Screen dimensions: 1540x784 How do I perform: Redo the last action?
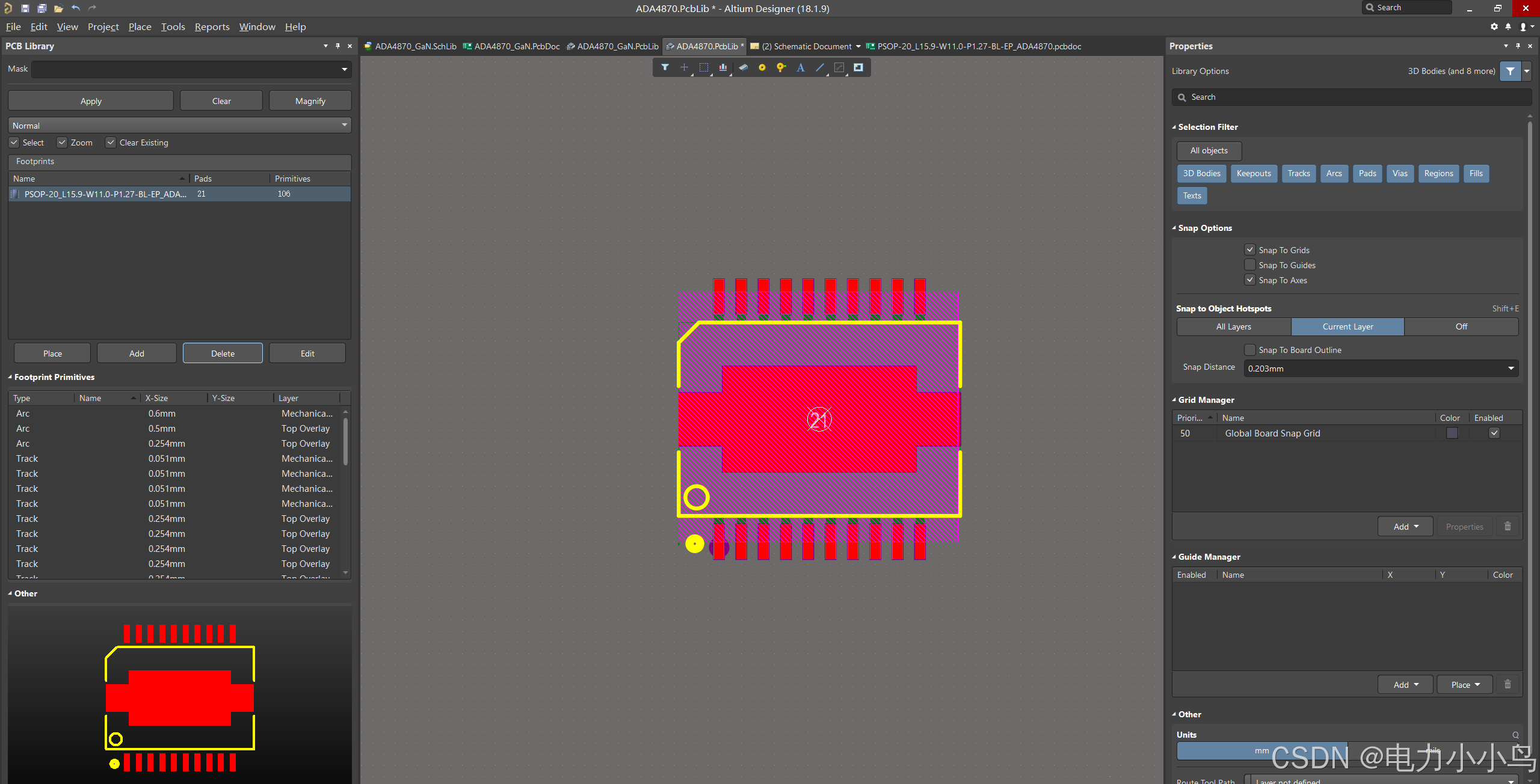pyautogui.click(x=92, y=8)
